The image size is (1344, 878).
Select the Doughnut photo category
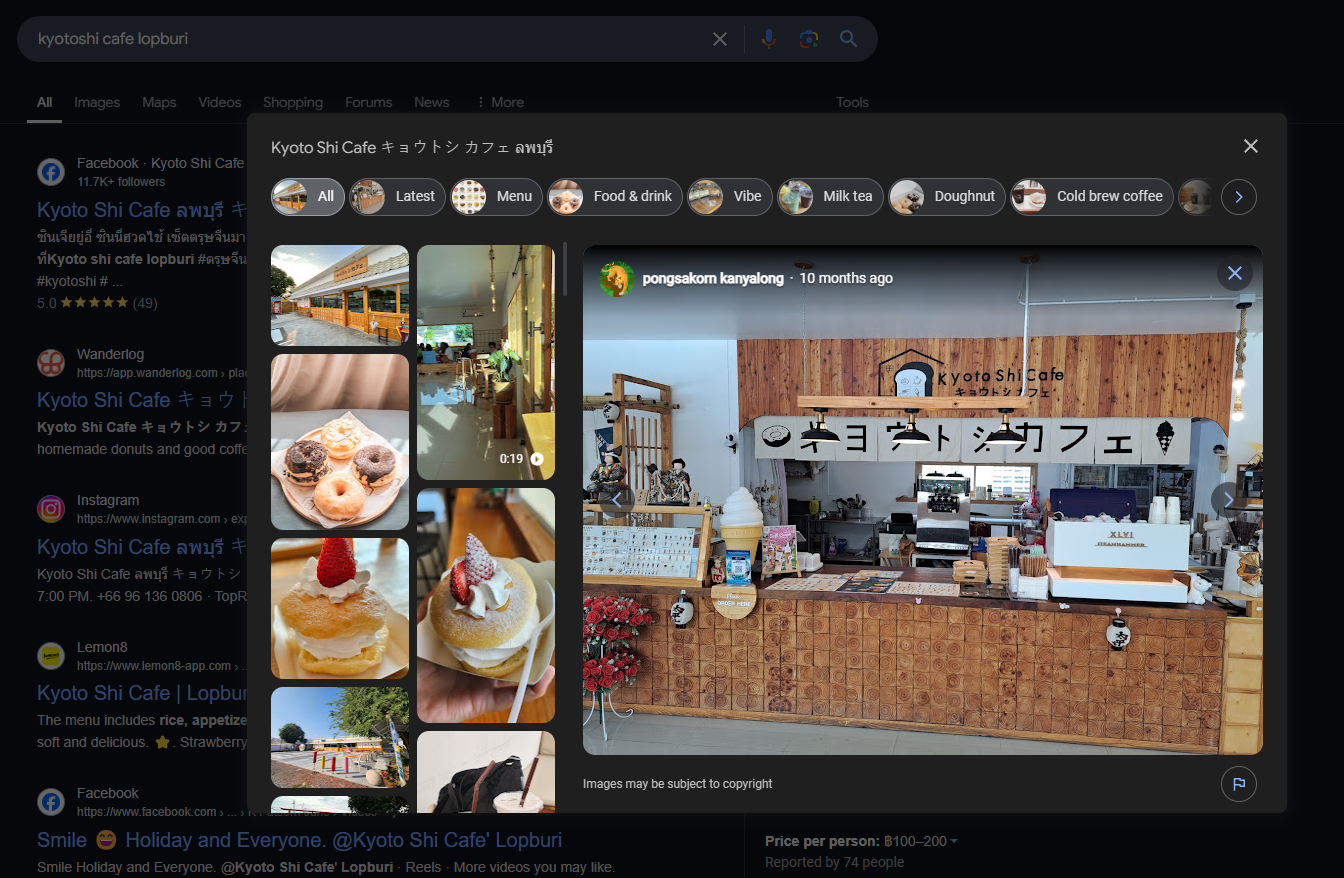[946, 197]
